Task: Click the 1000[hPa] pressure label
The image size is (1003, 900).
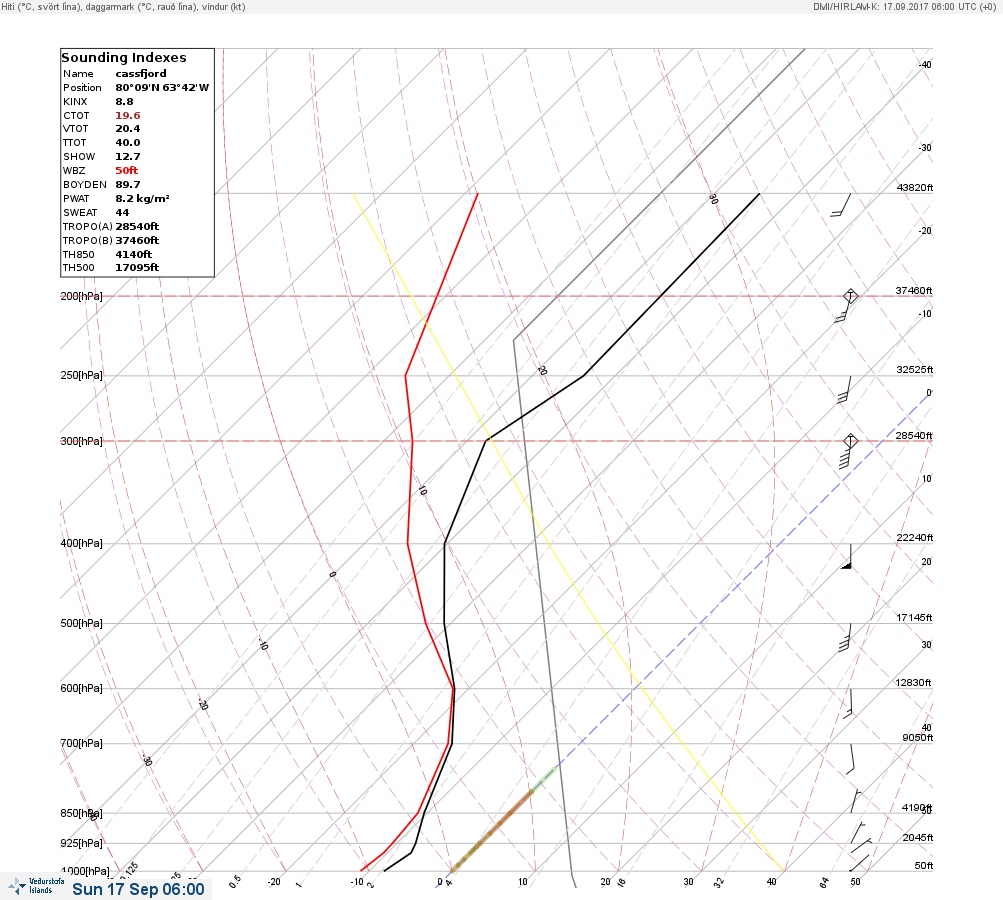Action: tap(84, 871)
